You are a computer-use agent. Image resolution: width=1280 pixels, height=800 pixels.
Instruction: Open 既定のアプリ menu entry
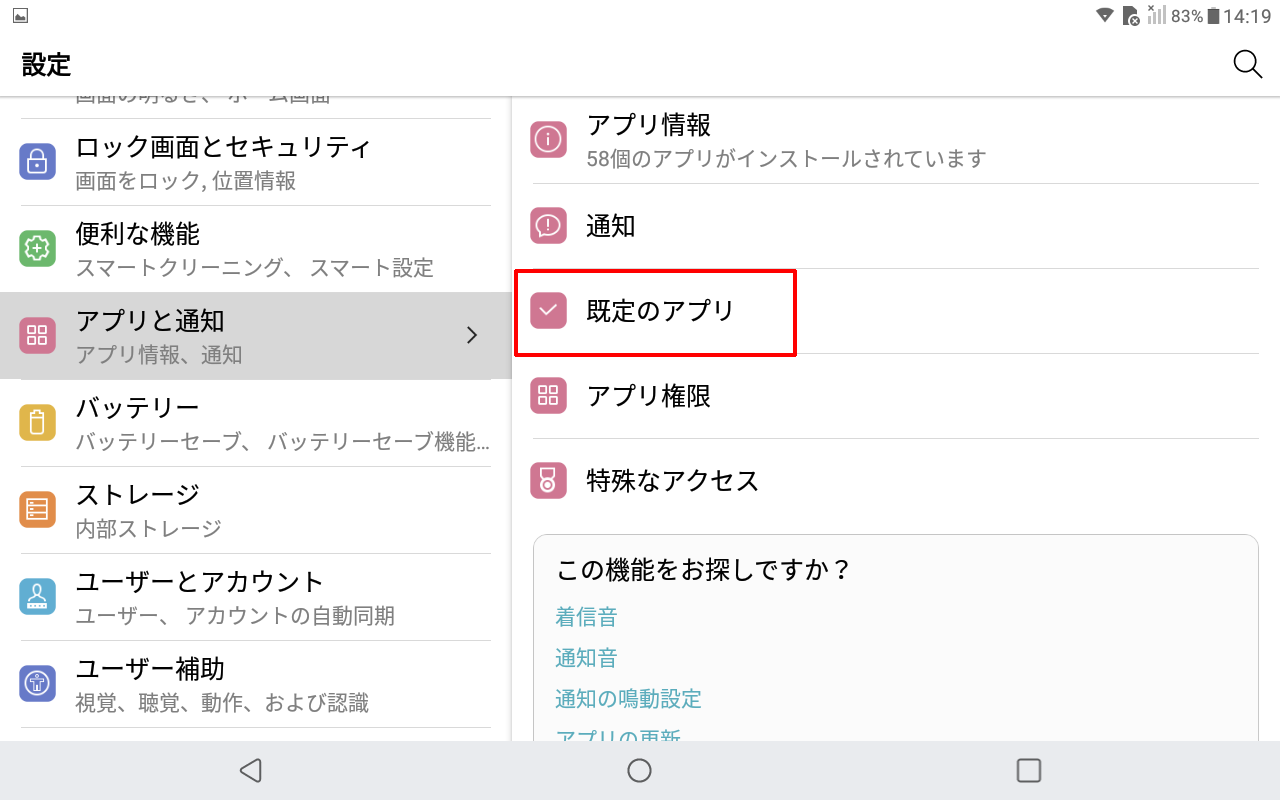(x=895, y=311)
